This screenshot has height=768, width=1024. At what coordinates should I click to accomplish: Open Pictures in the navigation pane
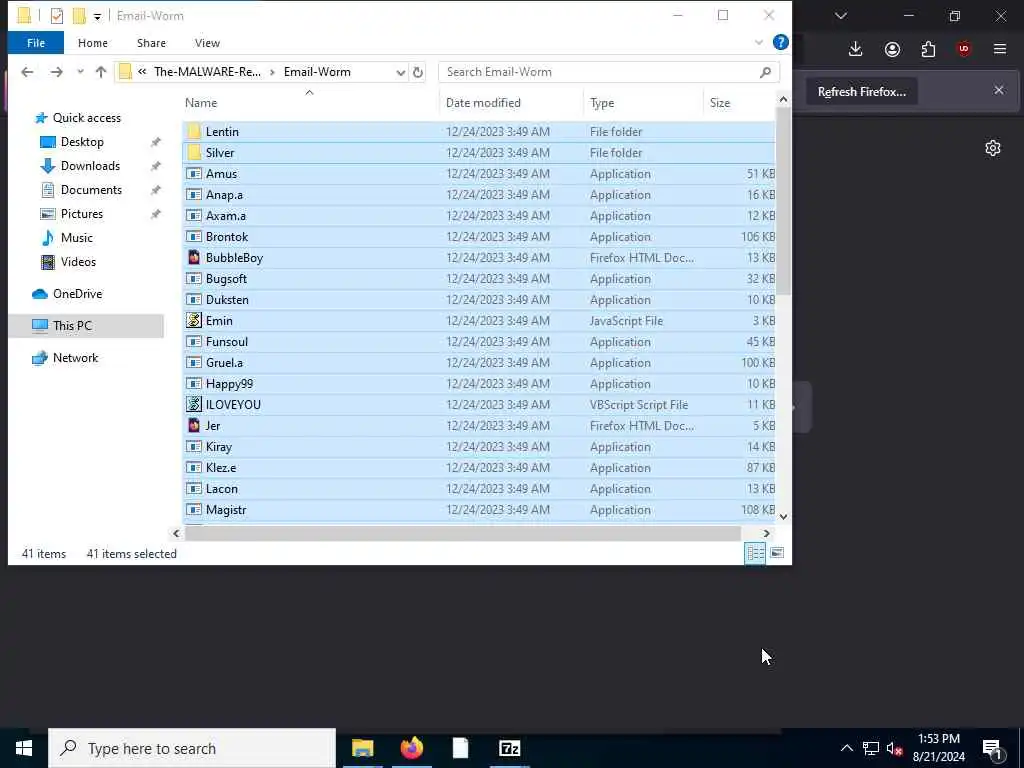click(82, 214)
